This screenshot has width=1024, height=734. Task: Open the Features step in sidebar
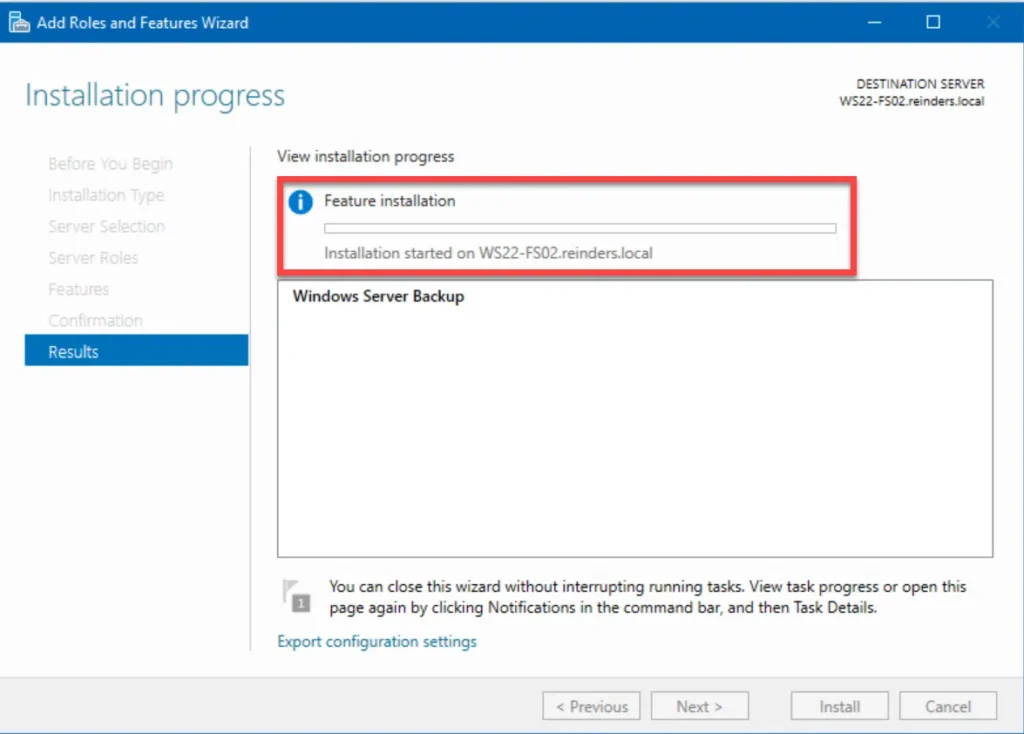tap(78, 289)
